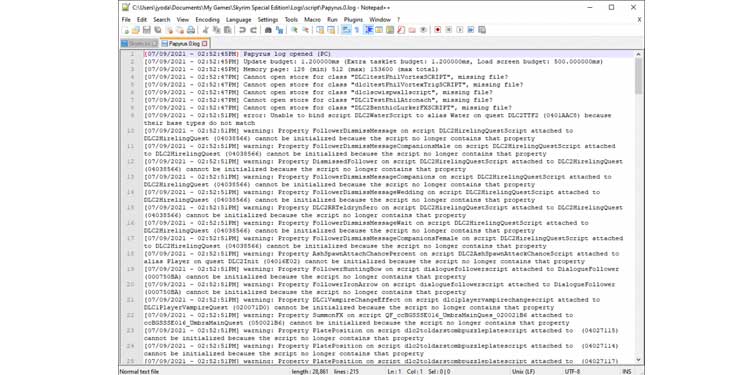Click the Save All toolbar icon
The width and height of the screenshot is (750, 375).
[158, 30]
